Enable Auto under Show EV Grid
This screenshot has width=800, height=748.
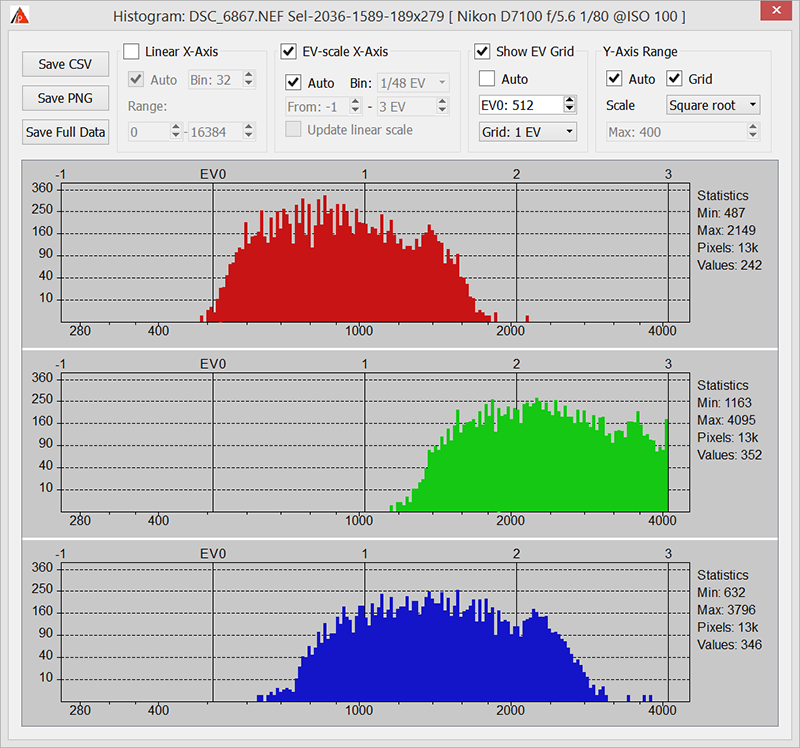click(x=488, y=79)
